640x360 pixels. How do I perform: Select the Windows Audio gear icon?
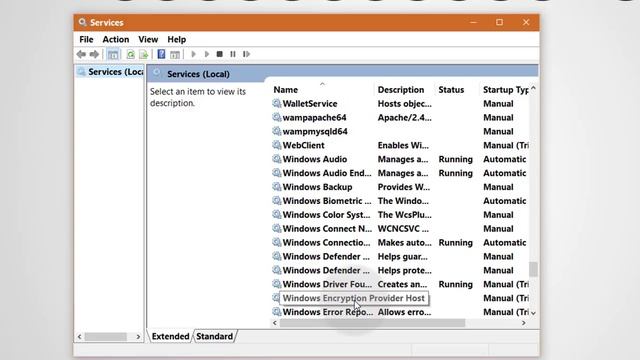[x=277, y=159]
